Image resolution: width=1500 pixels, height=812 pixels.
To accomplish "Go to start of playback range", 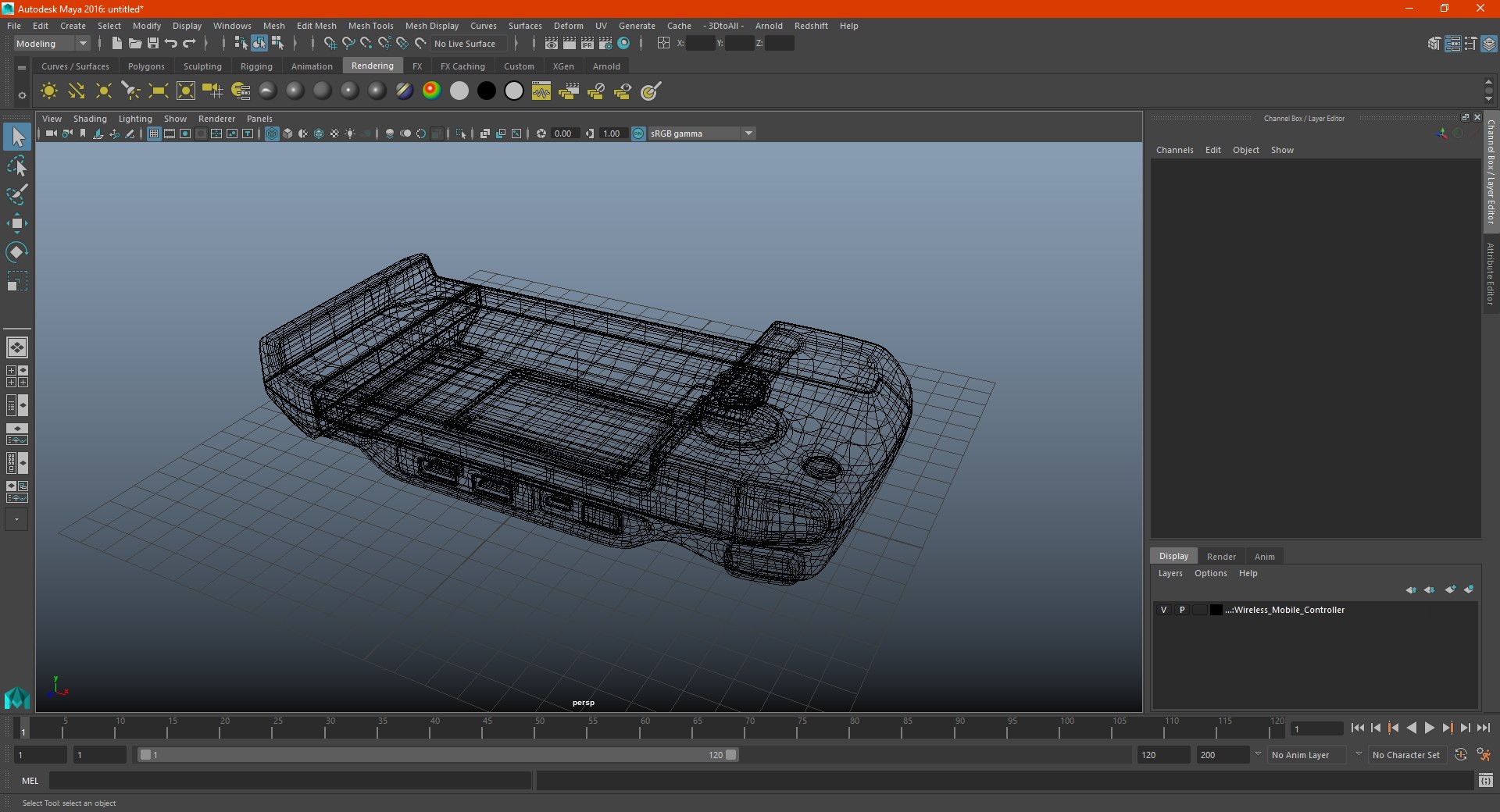I will tap(1358, 728).
